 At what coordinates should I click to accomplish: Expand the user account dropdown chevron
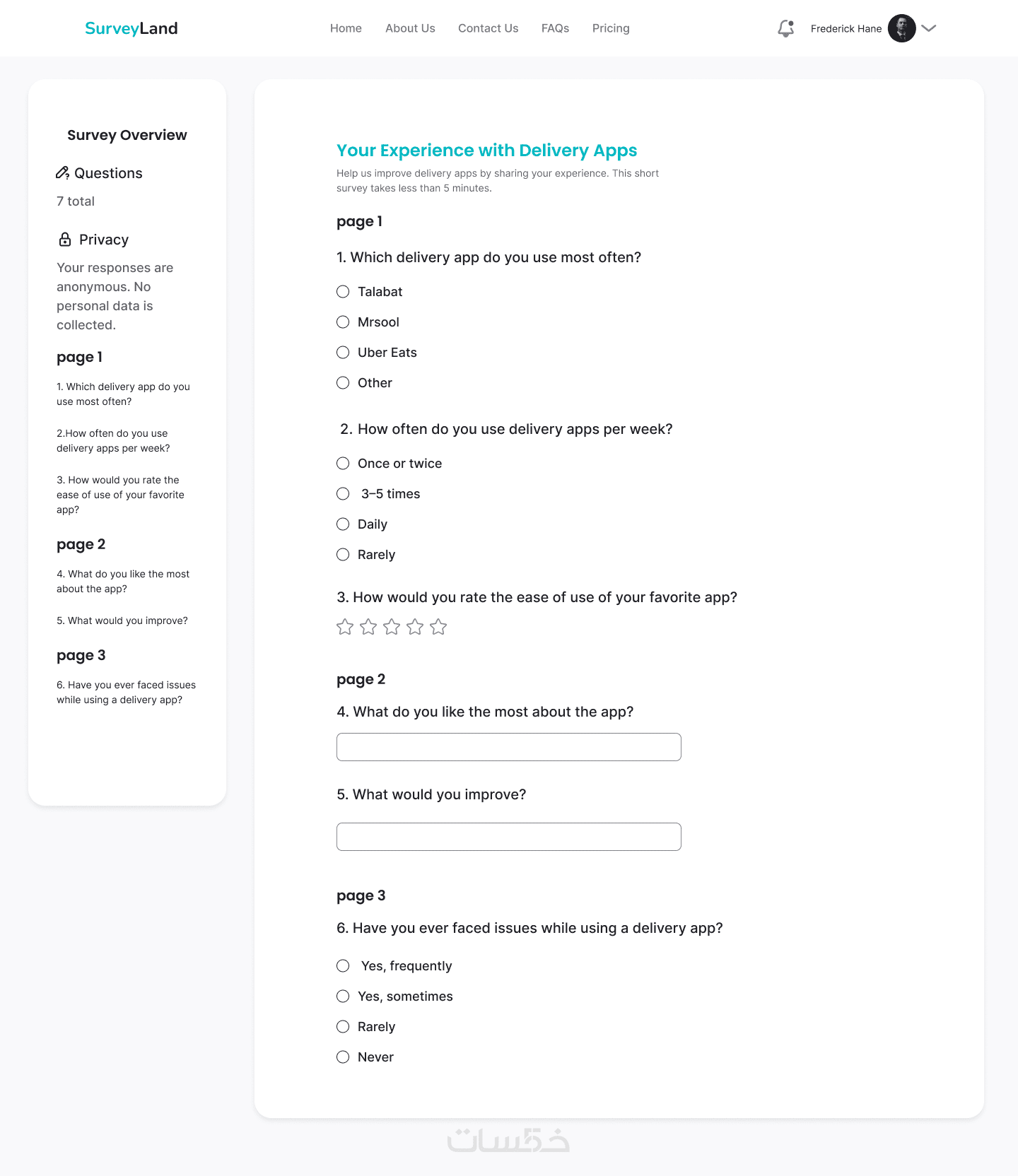click(929, 28)
